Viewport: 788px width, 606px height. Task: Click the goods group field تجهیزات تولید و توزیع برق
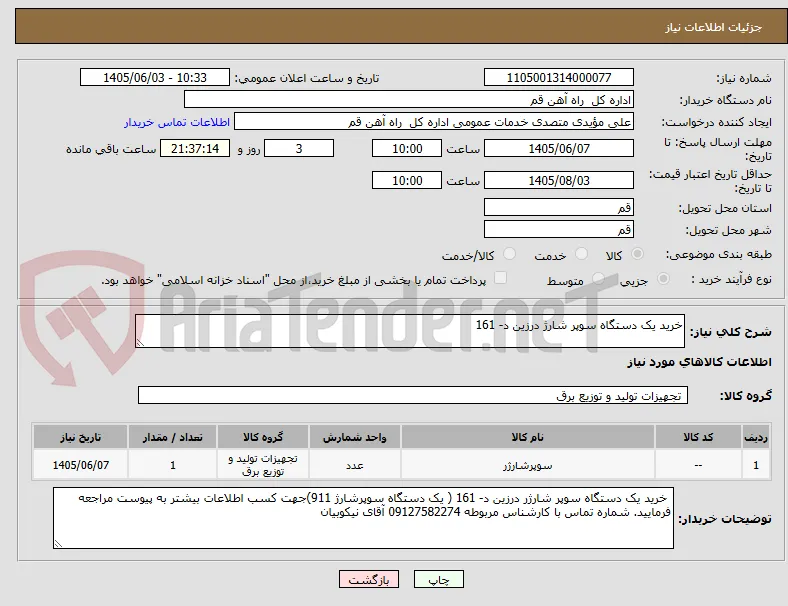point(413,395)
